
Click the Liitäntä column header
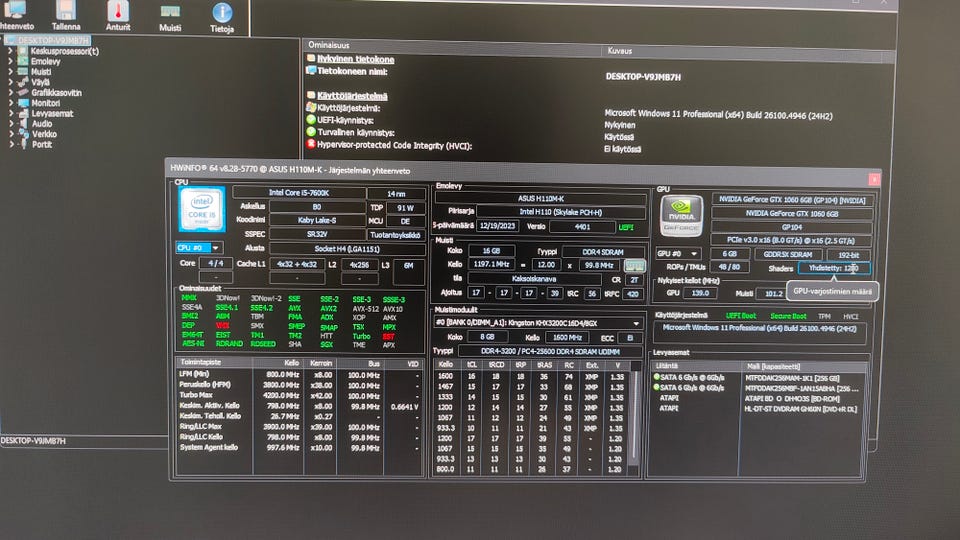click(694, 366)
